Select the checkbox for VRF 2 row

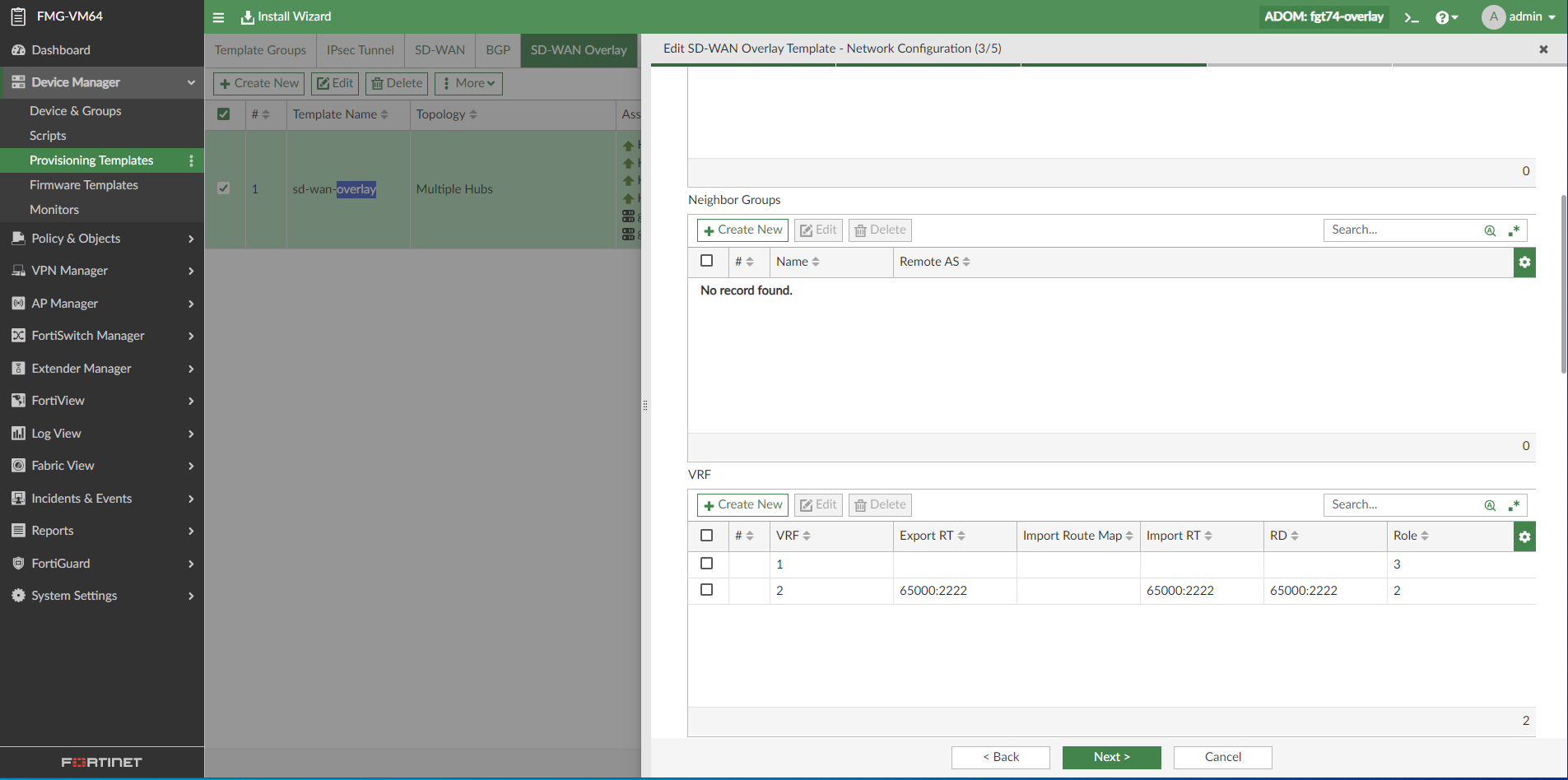click(x=706, y=590)
